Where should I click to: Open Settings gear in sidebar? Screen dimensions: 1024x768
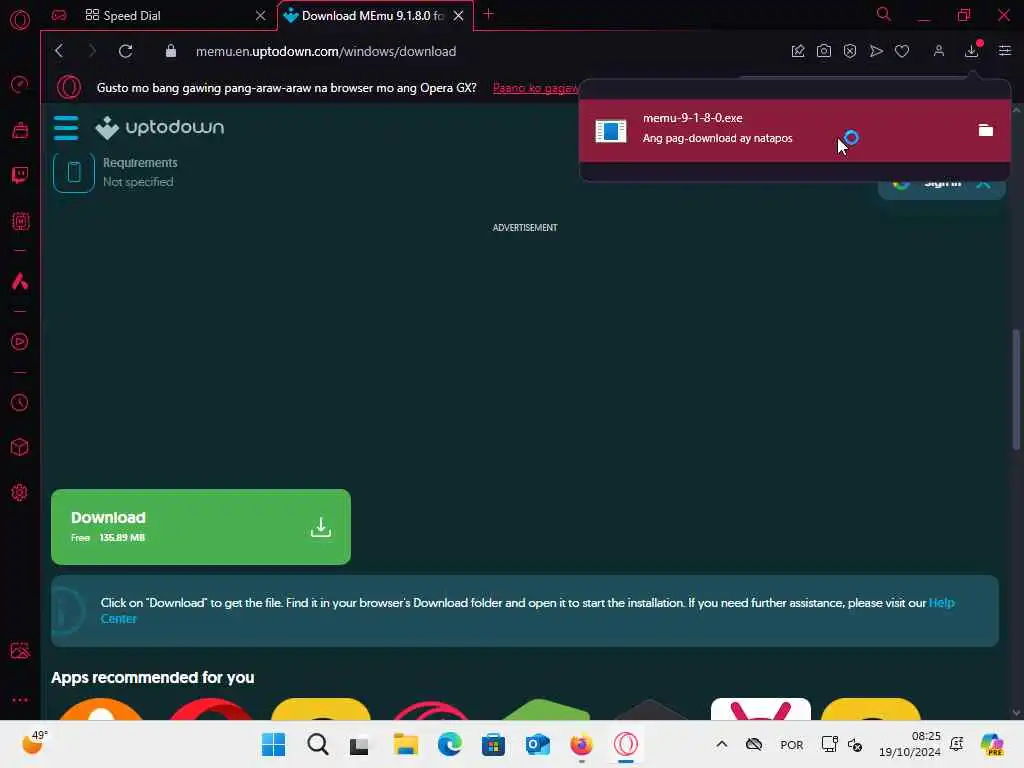pos(20,492)
